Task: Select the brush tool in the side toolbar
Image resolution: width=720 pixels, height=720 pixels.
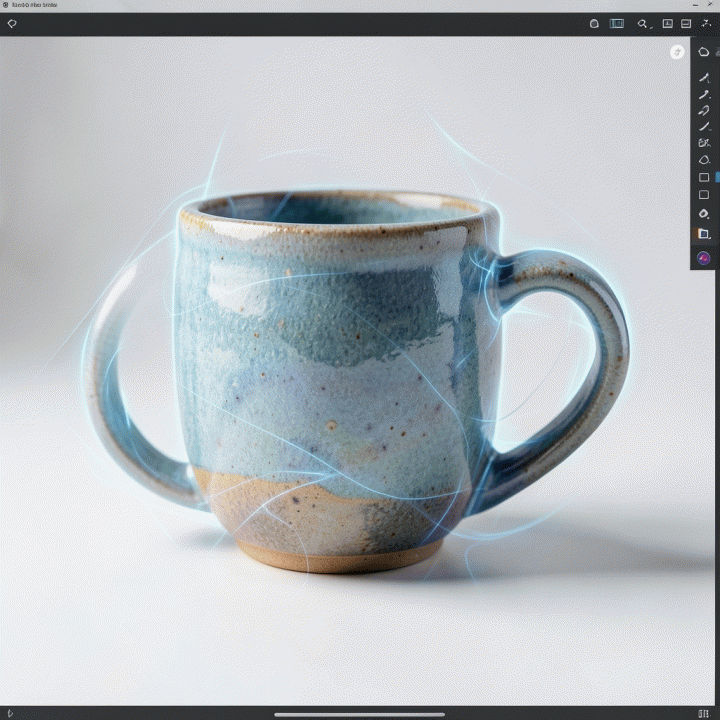Action: click(704, 94)
